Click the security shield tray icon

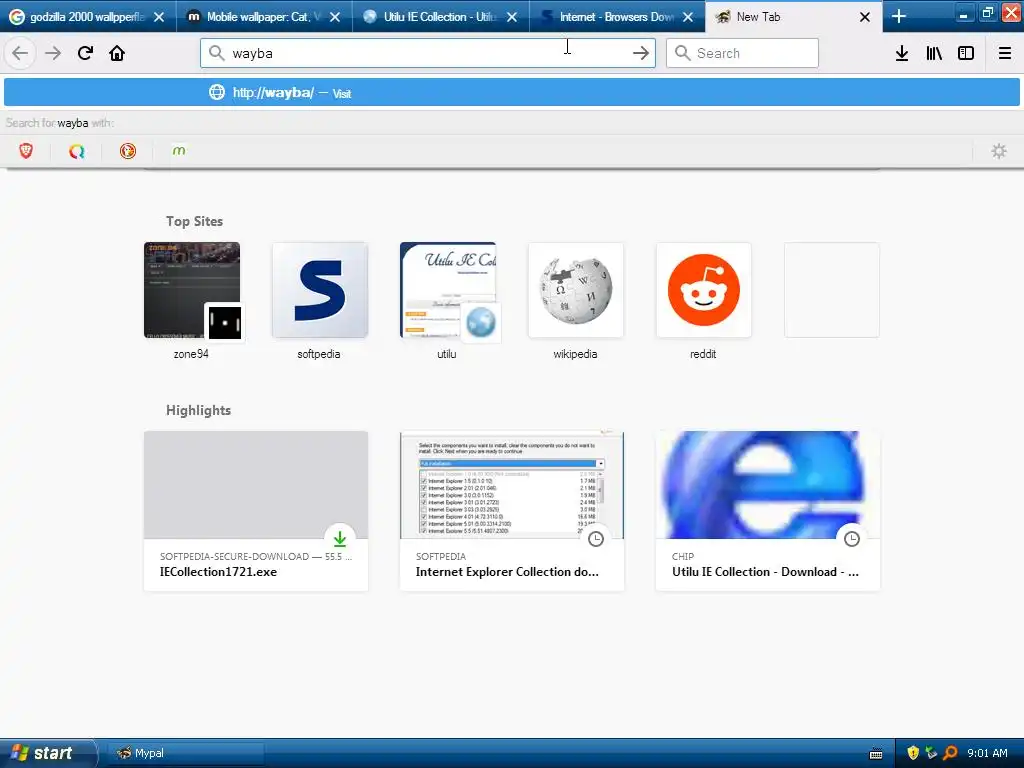point(913,753)
